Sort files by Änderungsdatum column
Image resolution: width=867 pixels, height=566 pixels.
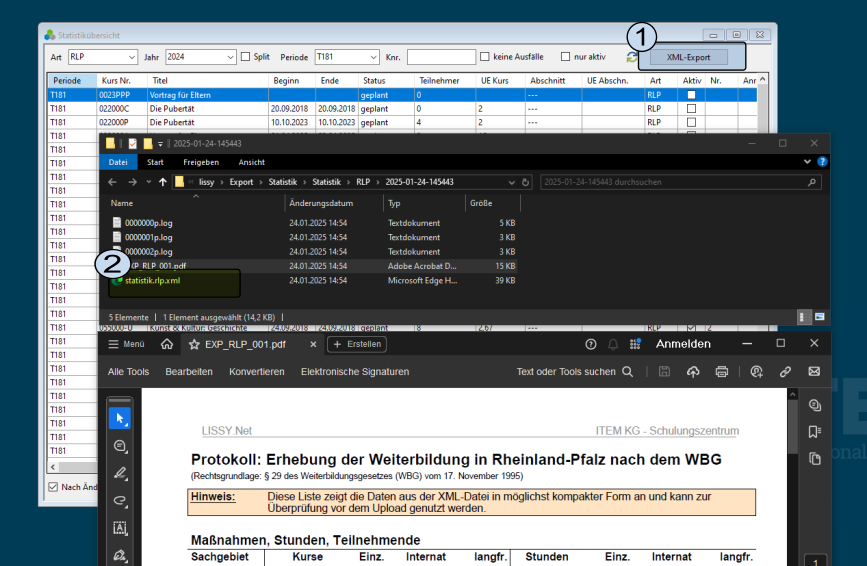[x=321, y=203]
